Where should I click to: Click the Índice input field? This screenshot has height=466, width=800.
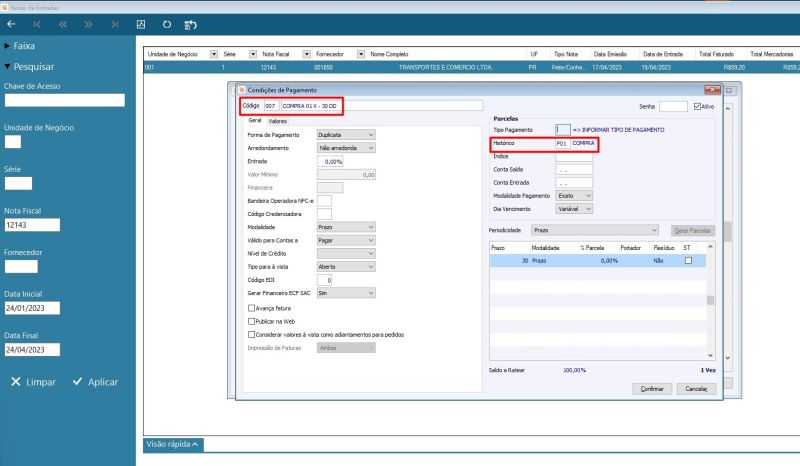click(574, 156)
